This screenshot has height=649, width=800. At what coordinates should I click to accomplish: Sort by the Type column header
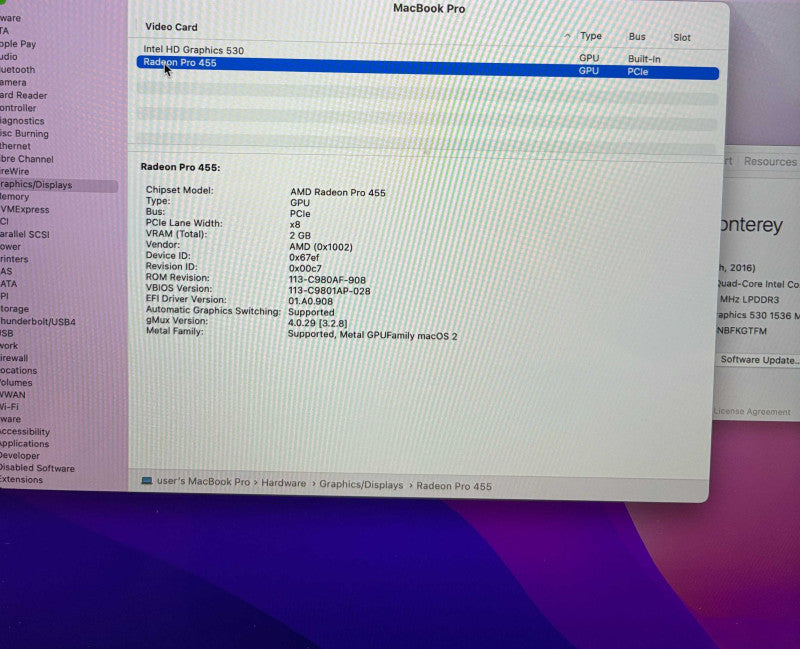click(590, 36)
